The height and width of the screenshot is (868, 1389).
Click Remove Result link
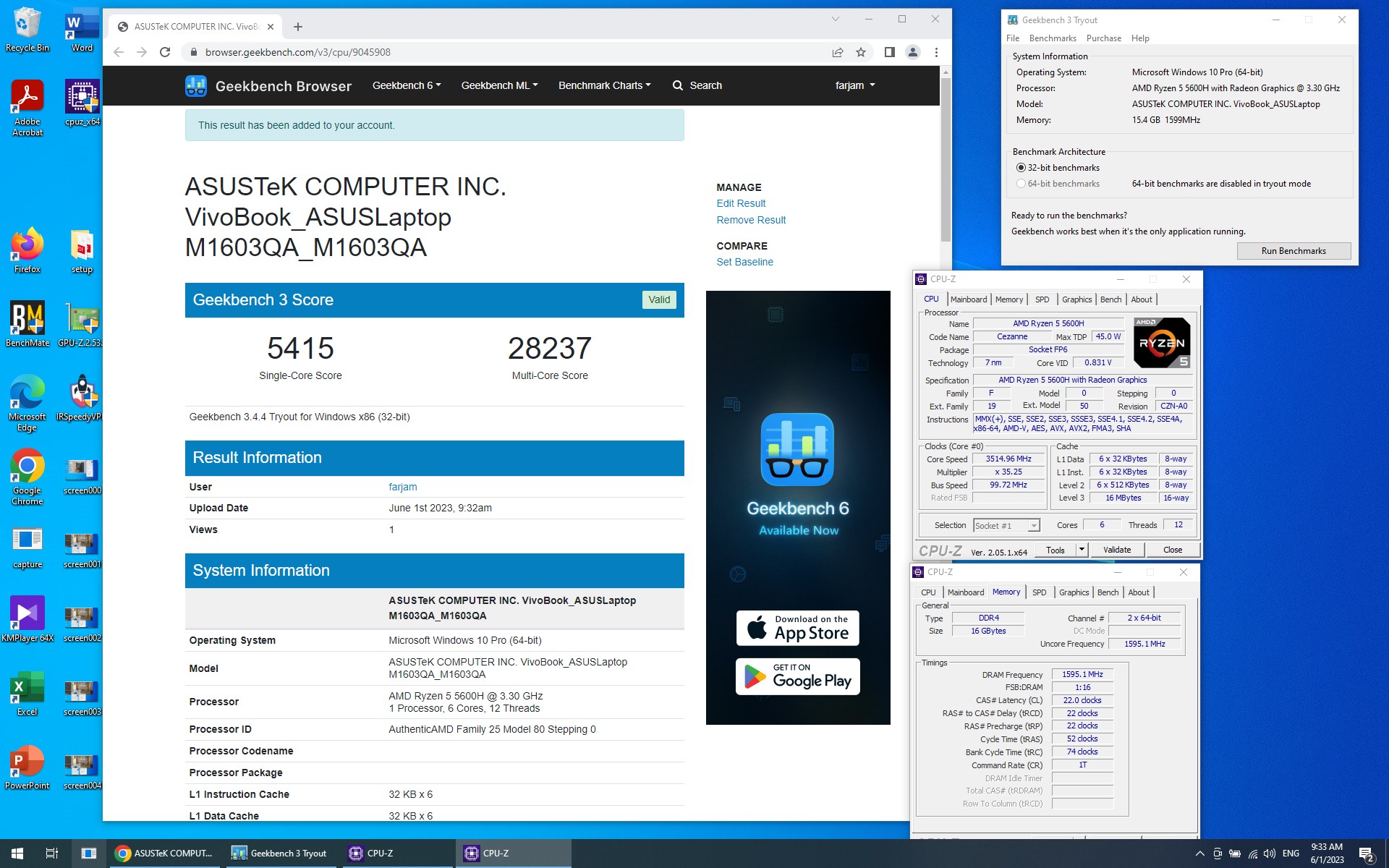pyautogui.click(x=751, y=220)
